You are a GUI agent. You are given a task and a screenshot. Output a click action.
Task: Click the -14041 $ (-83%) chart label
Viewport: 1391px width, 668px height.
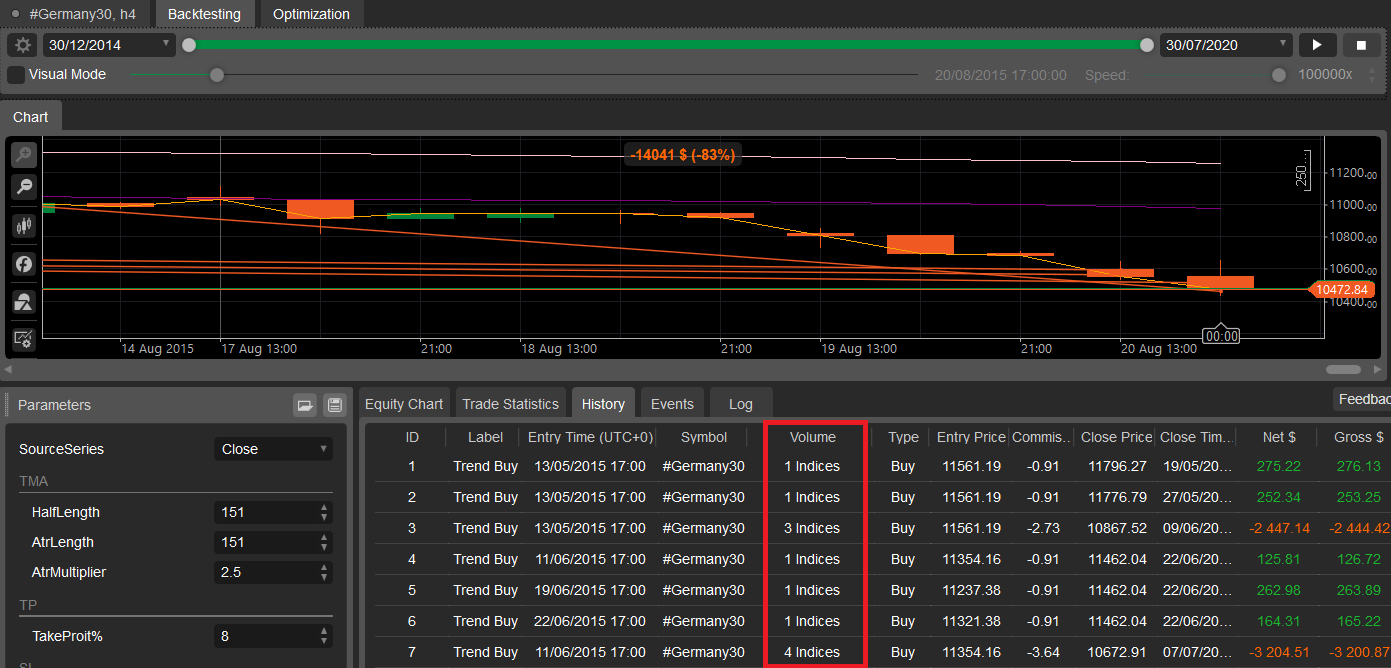click(x=682, y=155)
